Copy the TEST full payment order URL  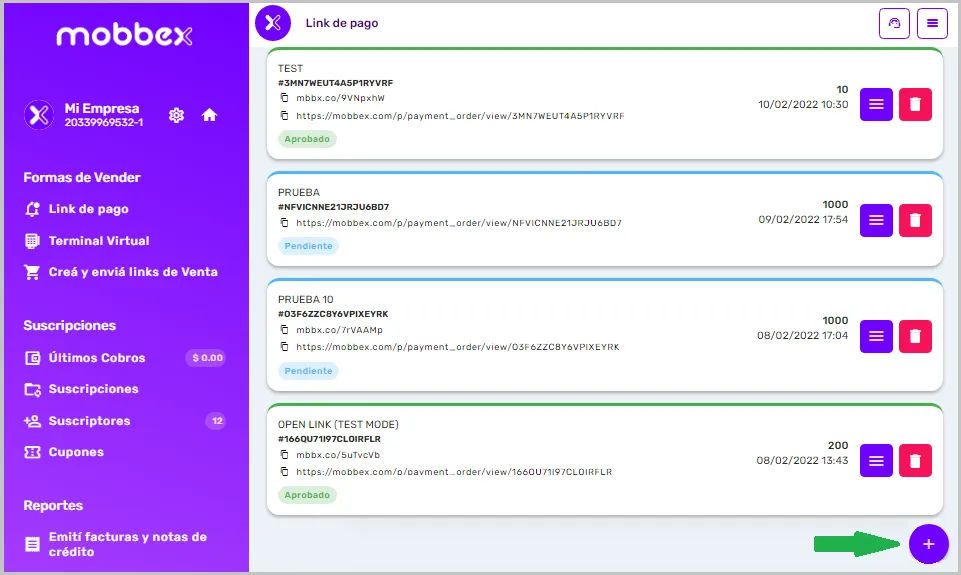(284, 115)
